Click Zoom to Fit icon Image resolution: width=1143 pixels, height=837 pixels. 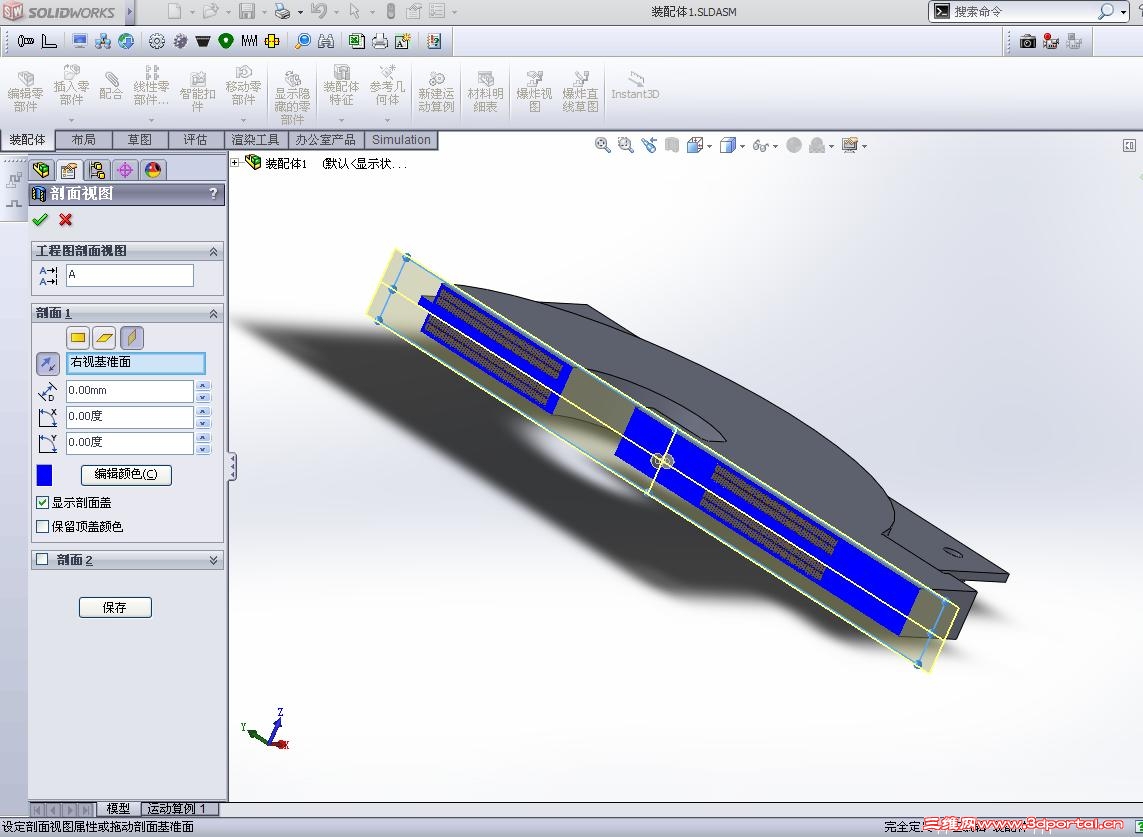pyautogui.click(x=602, y=145)
